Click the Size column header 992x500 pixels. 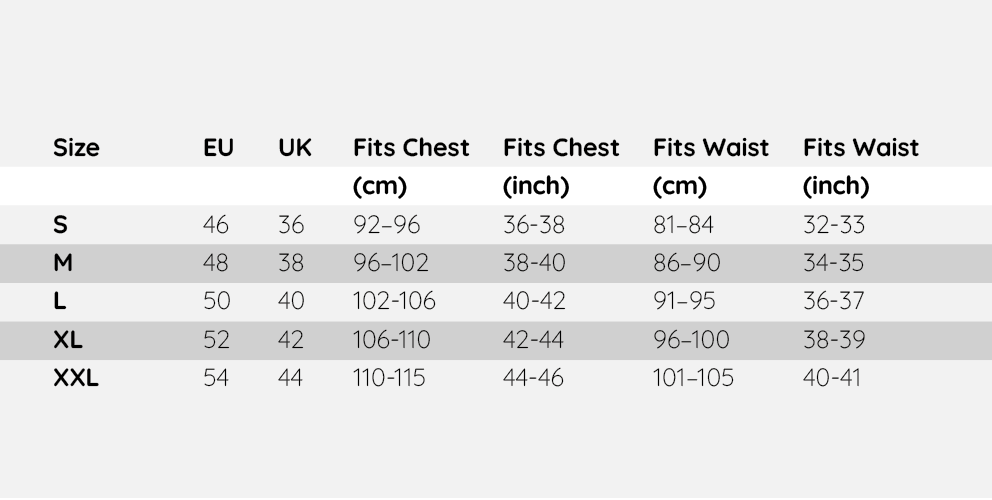pos(76,148)
